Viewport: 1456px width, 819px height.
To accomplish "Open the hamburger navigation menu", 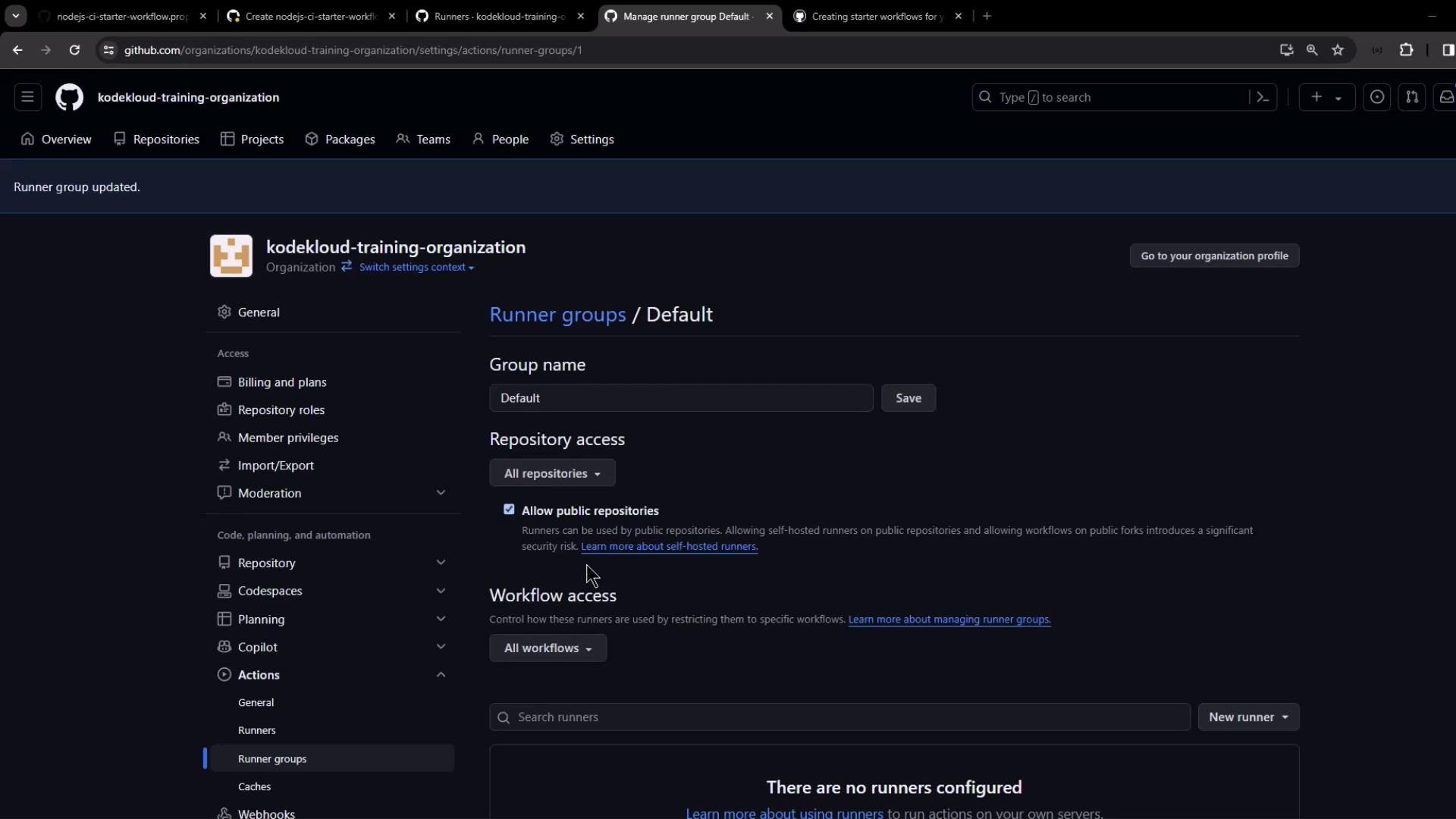I will (x=27, y=97).
